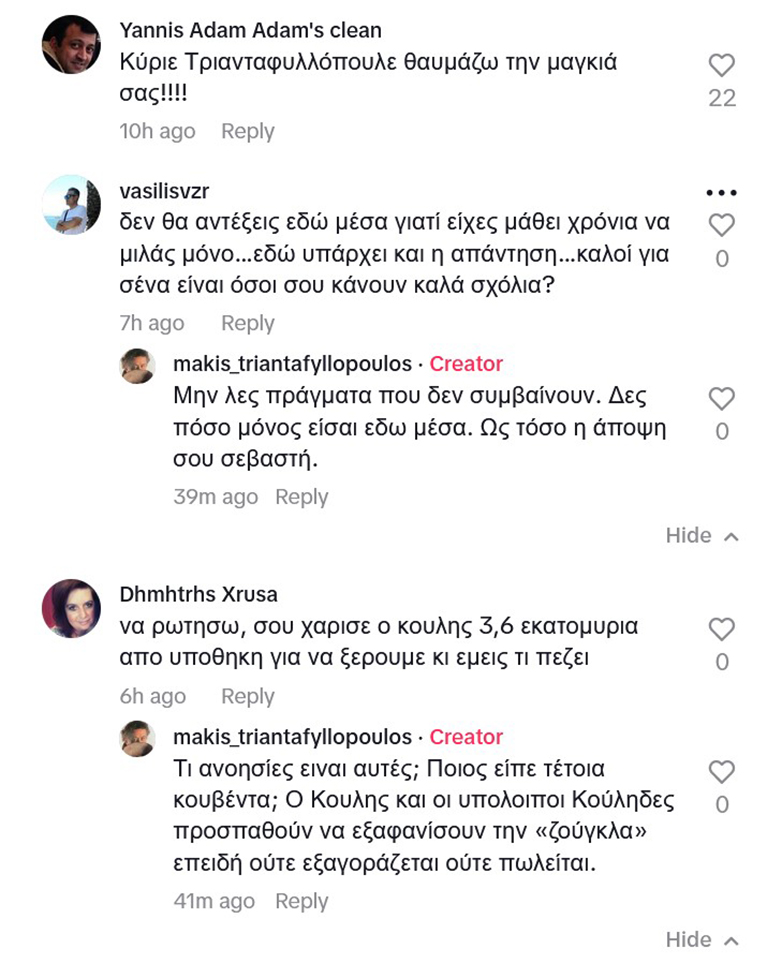The image size is (782, 978).
Task: Collapse replies under Dhmhtrhs Xrusa's comment using Hide
Action: (701, 940)
